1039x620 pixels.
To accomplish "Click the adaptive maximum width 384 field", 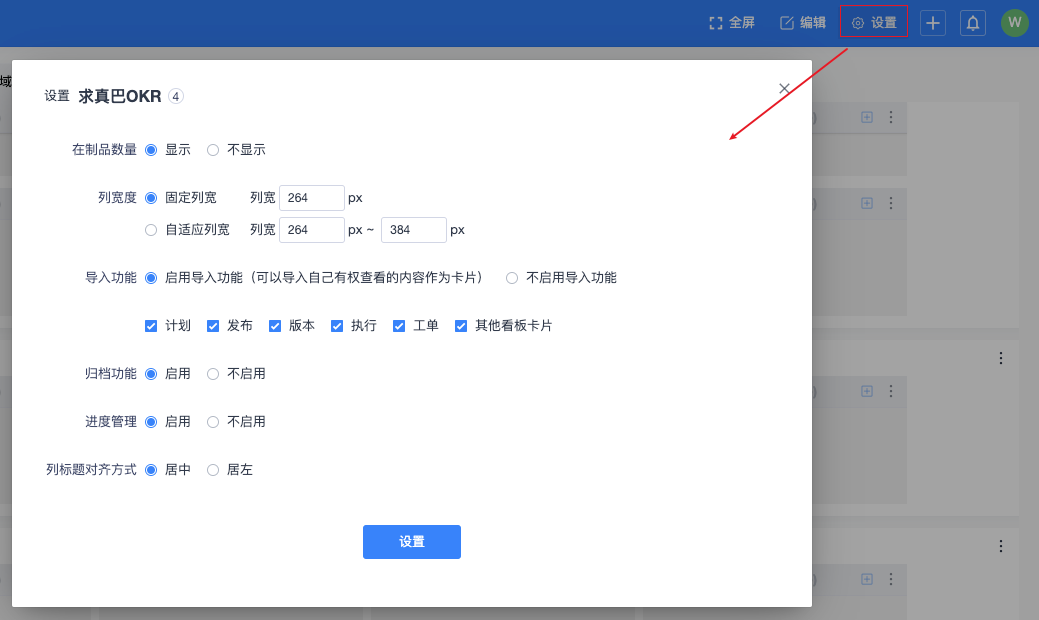I will pos(413,230).
